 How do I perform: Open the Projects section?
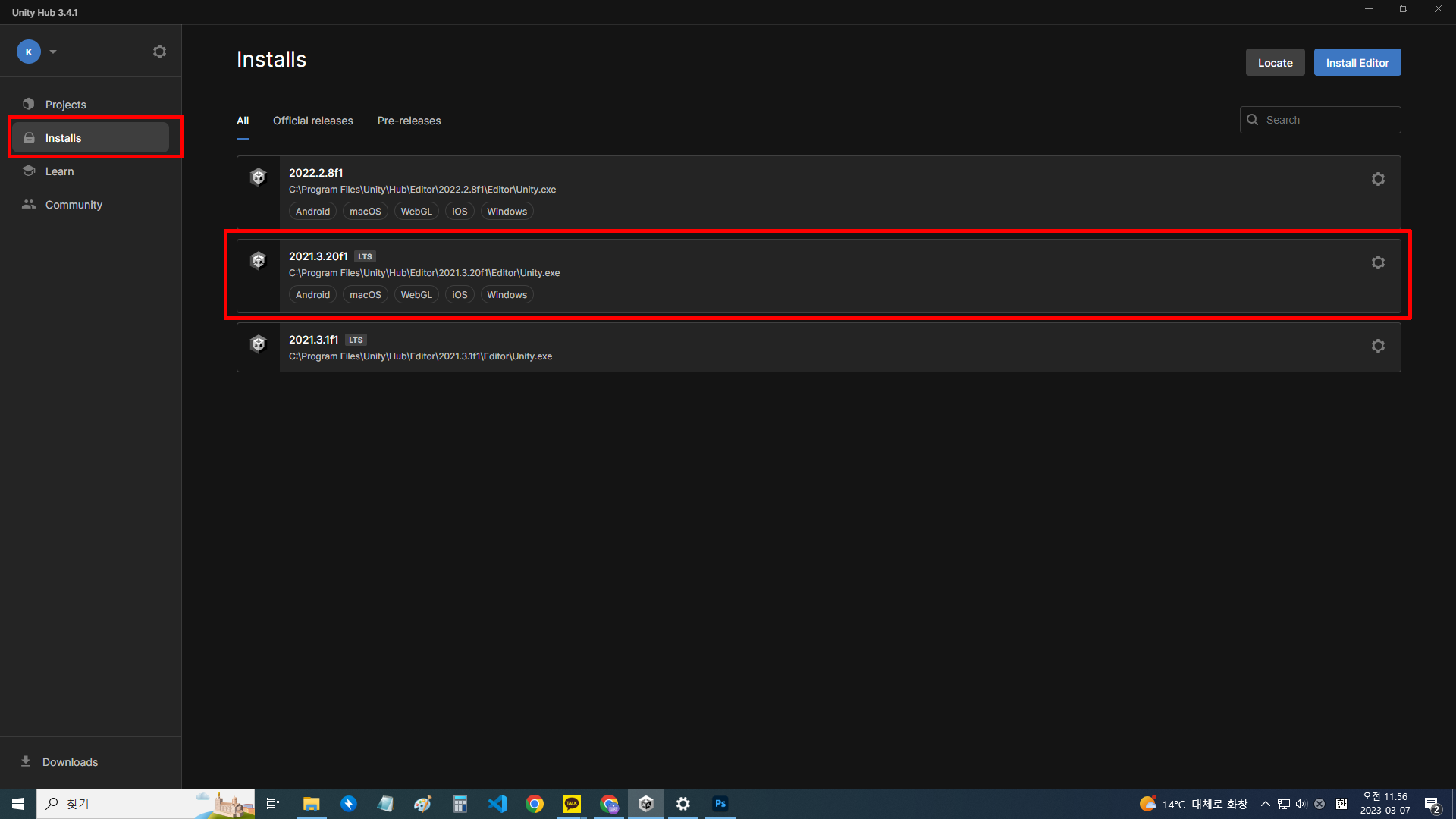coord(91,105)
